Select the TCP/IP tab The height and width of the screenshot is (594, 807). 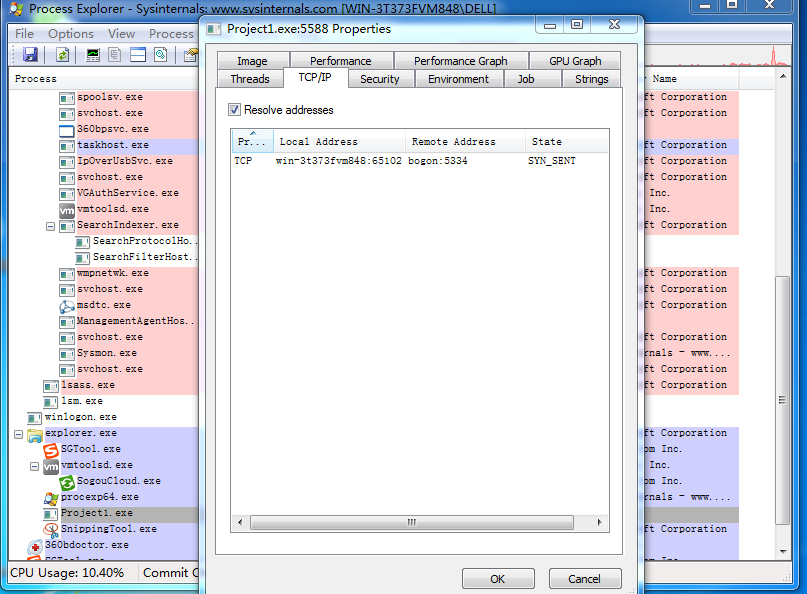pyautogui.click(x=315, y=77)
